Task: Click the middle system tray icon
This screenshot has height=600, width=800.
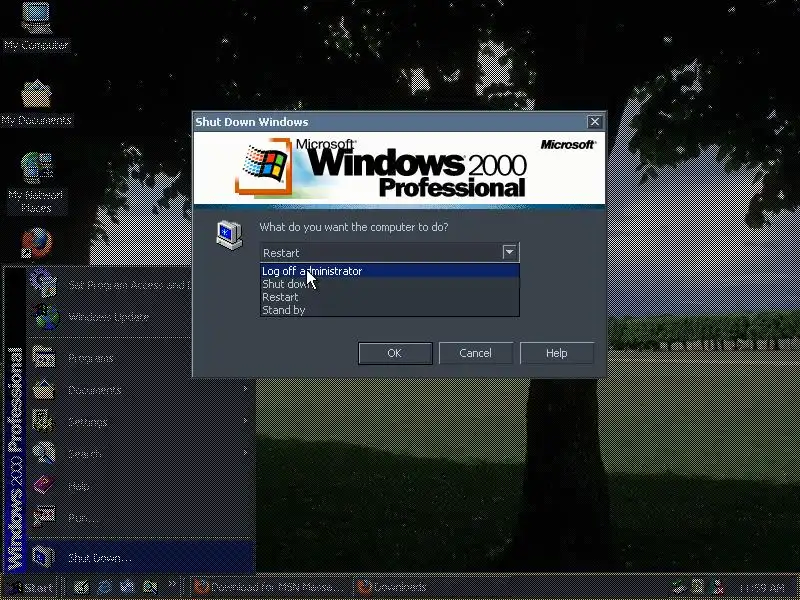Action: (x=697, y=587)
